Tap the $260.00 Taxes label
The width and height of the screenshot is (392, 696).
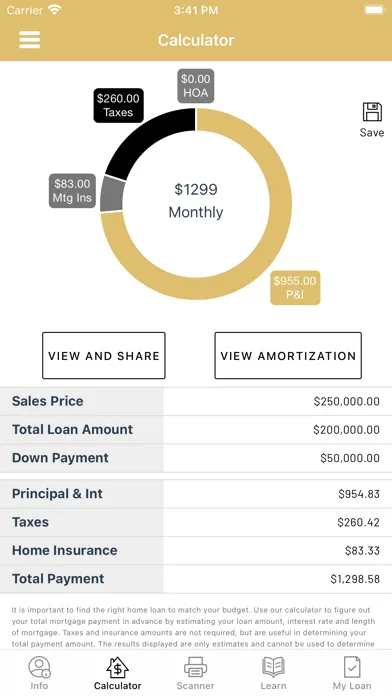(x=118, y=105)
